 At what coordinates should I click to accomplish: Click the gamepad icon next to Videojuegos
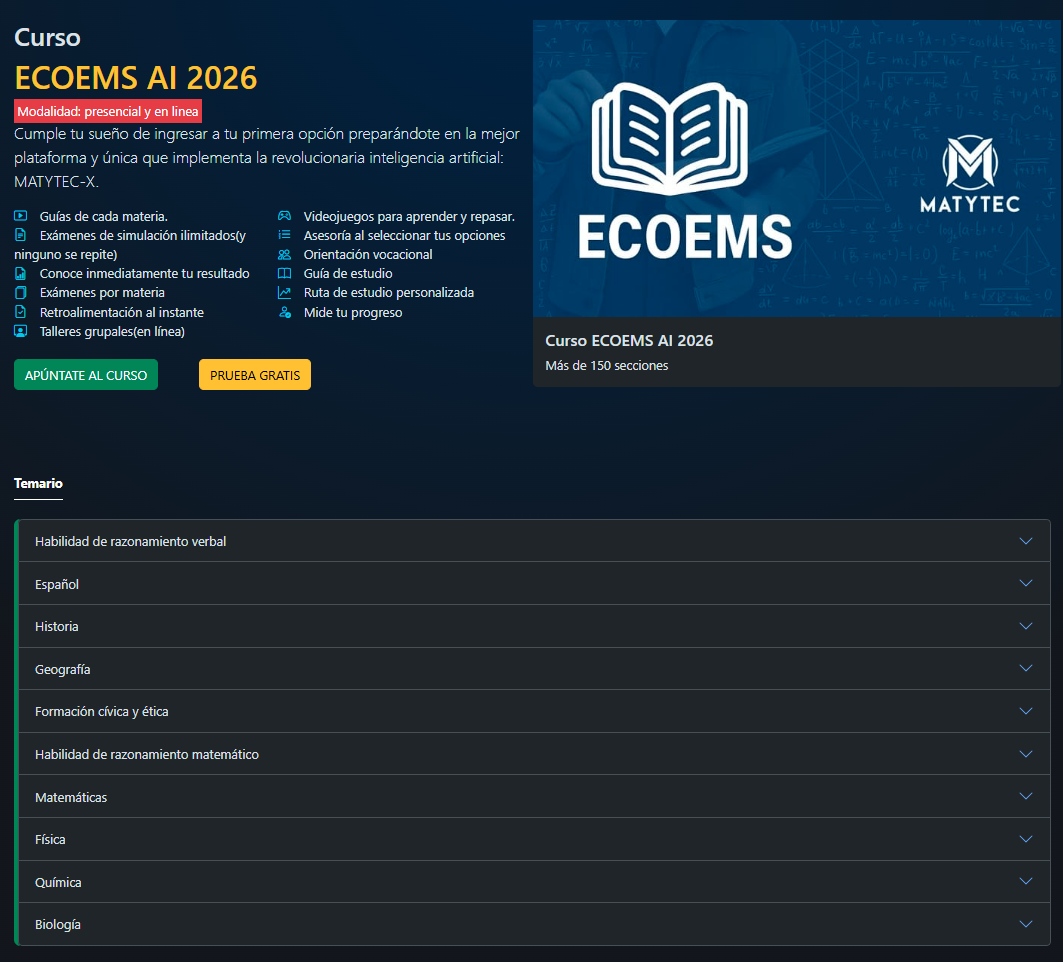click(x=284, y=216)
